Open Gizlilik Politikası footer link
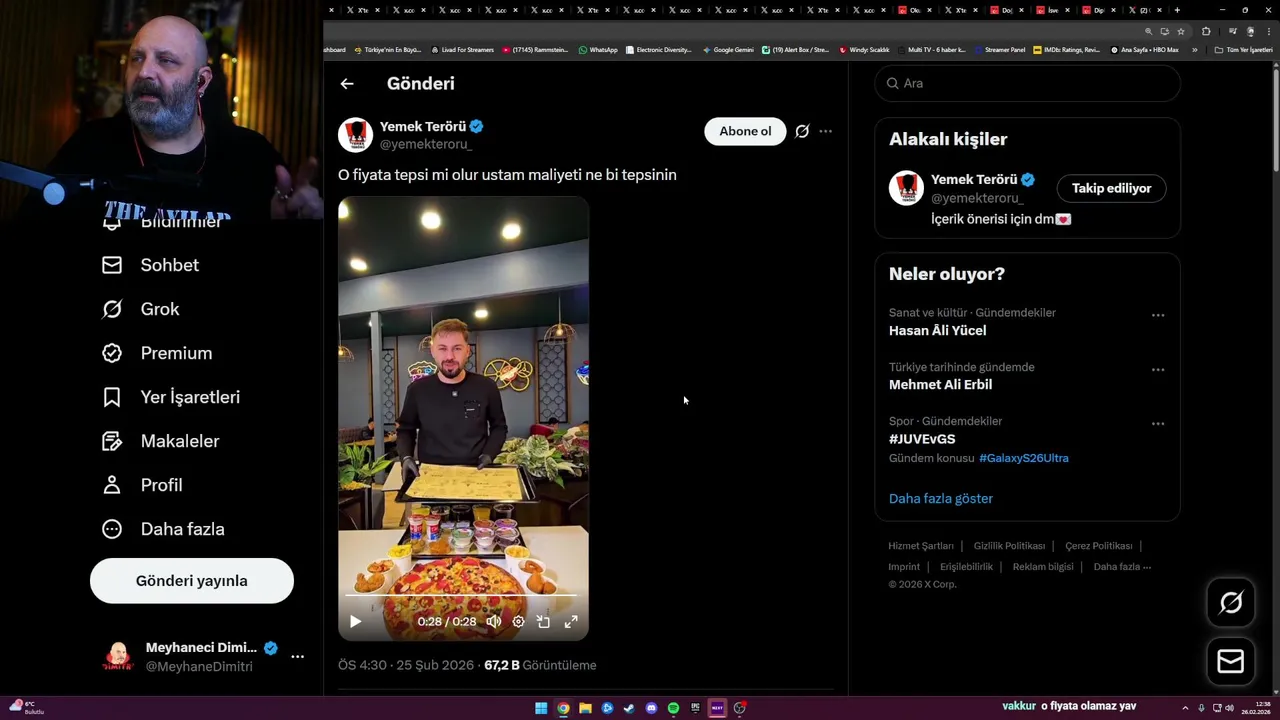This screenshot has height=720, width=1280. pyautogui.click(x=1009, y=546)
